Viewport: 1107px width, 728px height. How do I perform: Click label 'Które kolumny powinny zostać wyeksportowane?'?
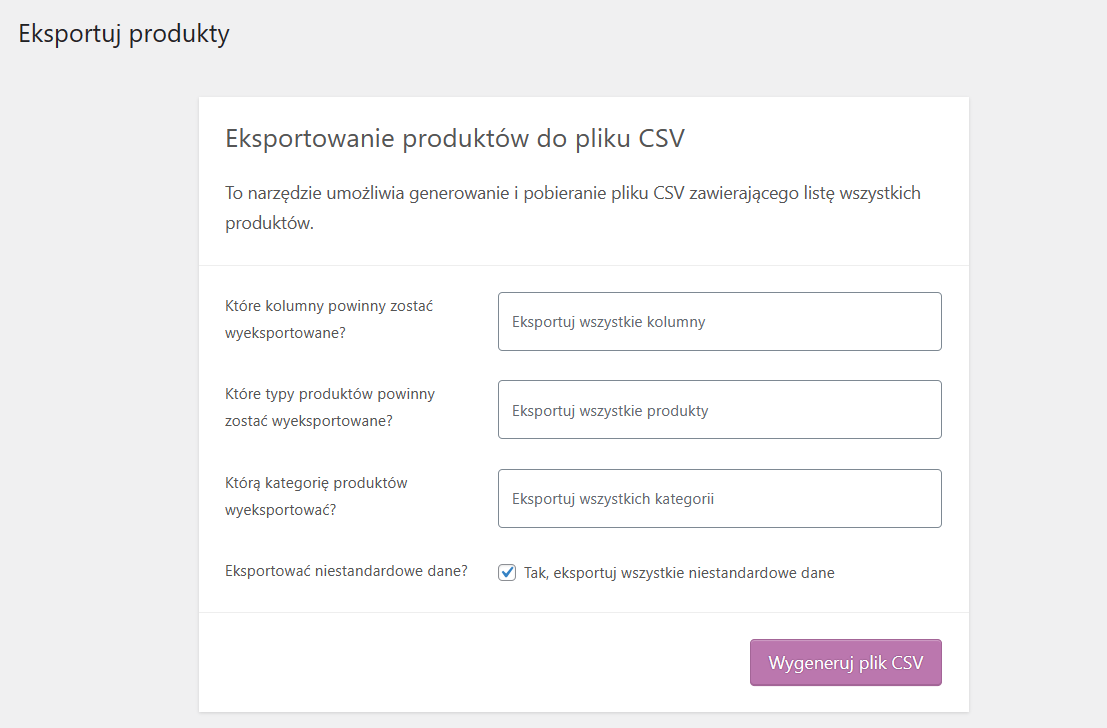pyautogui.click(x=329, y=319)
